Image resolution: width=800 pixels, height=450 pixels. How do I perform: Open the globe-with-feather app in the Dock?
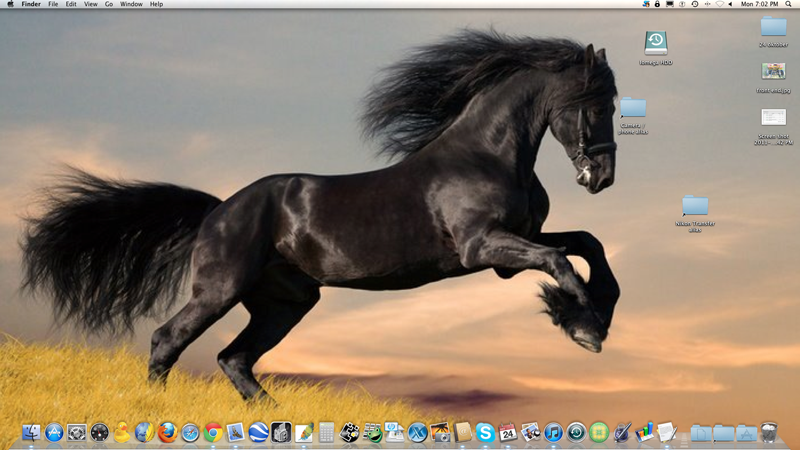tap(144, 433)
